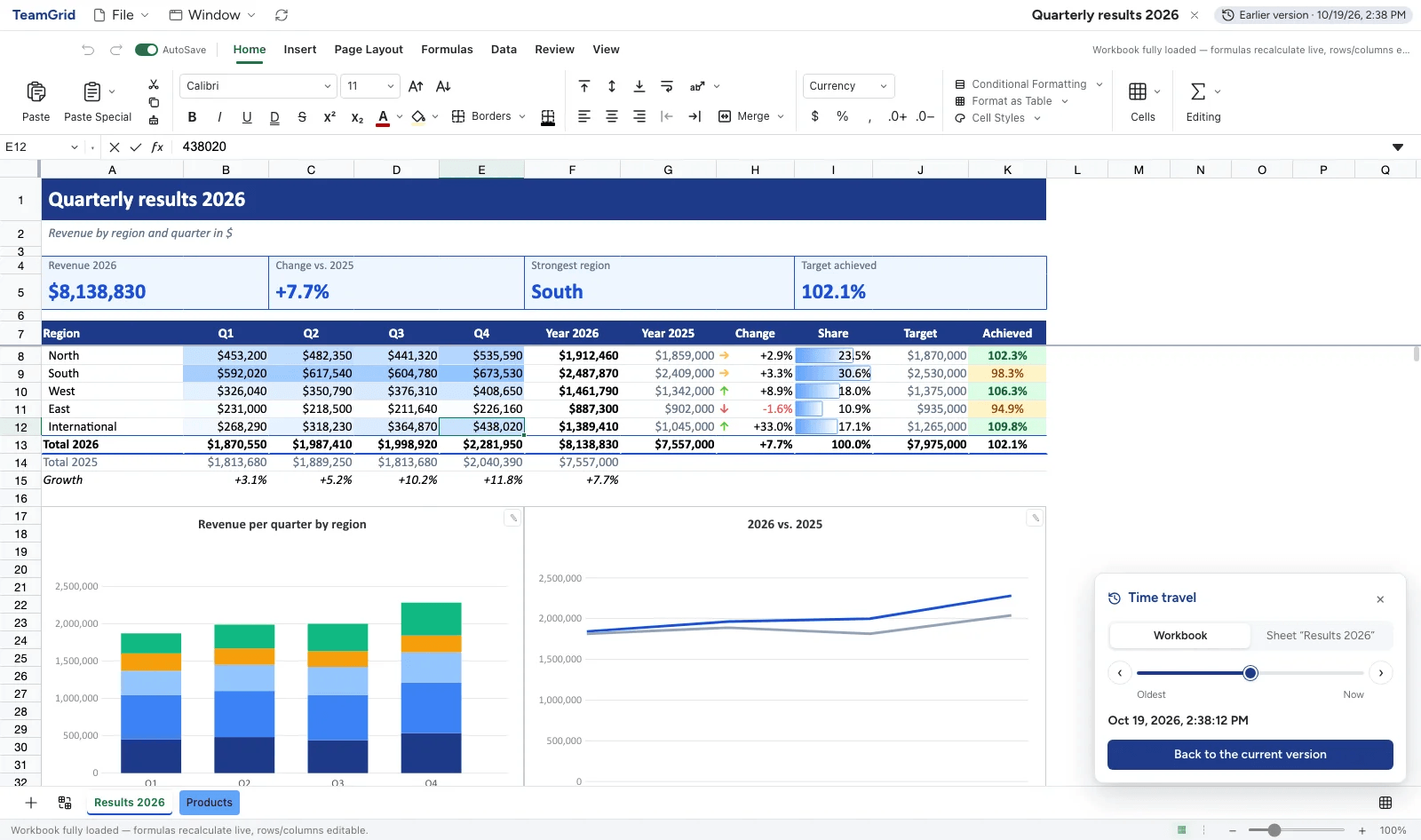Click the Paste clipboard icon
This screenshot has height=840, width=1421.
36,91
